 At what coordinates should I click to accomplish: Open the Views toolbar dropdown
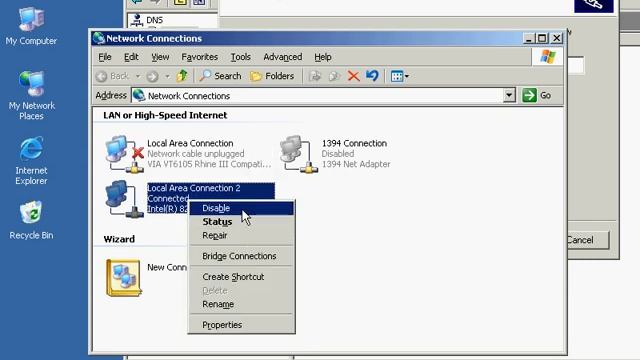point(400,76)
